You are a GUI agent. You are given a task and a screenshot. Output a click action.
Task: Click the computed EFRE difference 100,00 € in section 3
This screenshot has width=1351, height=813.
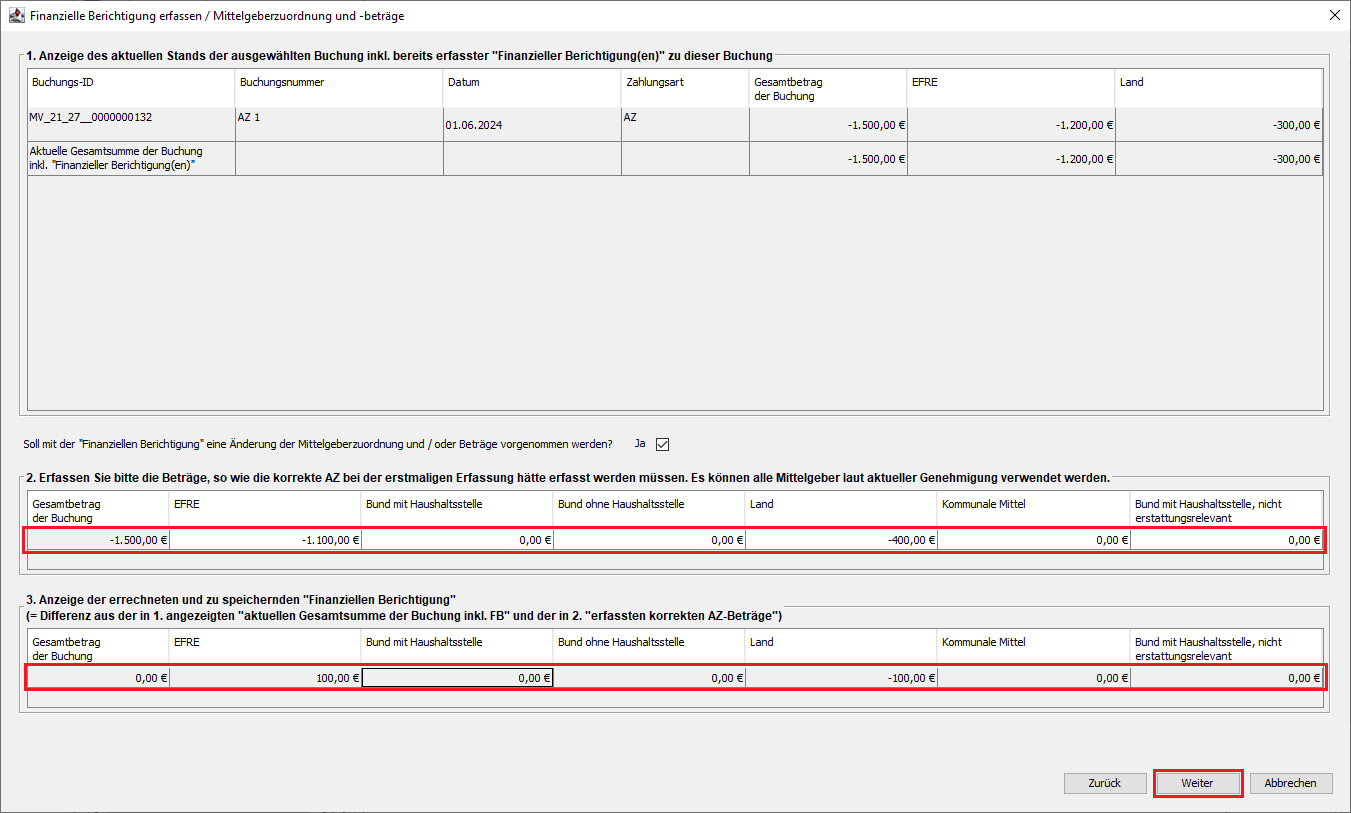point(265,678)
